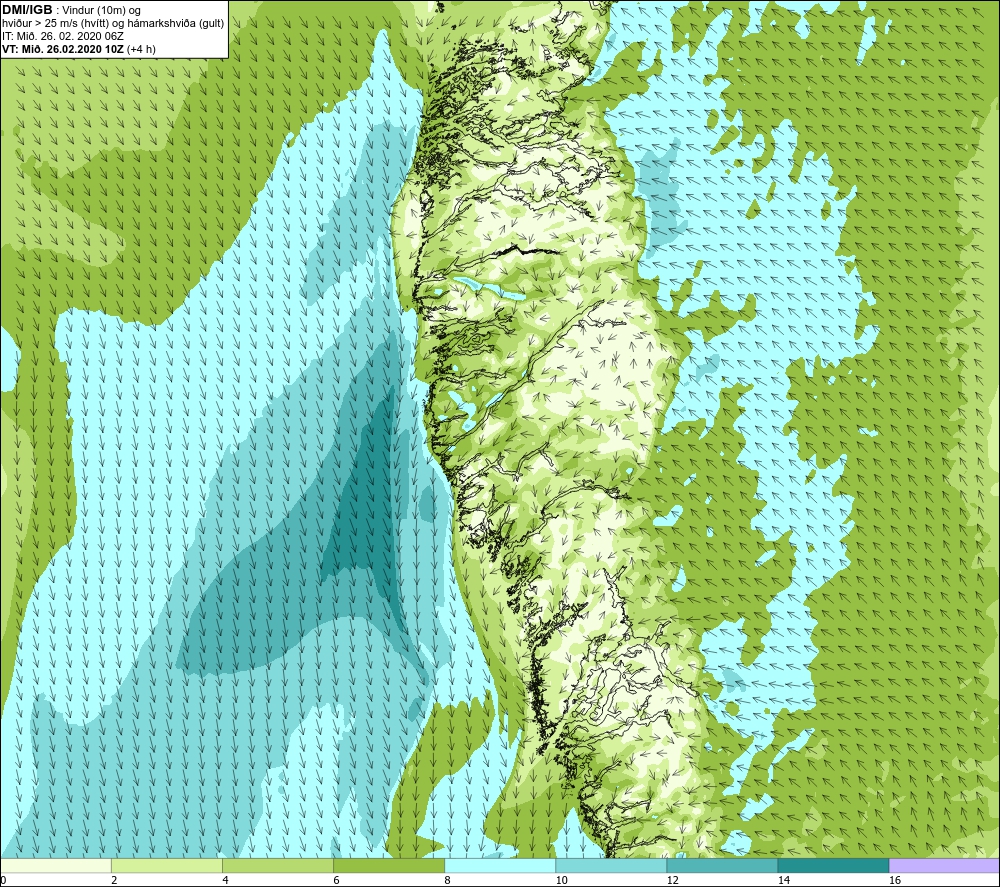Viewport: 1000px width, 887px height.
Task: Click the teal 12–14 legend swatch
Action: [721, 865]
